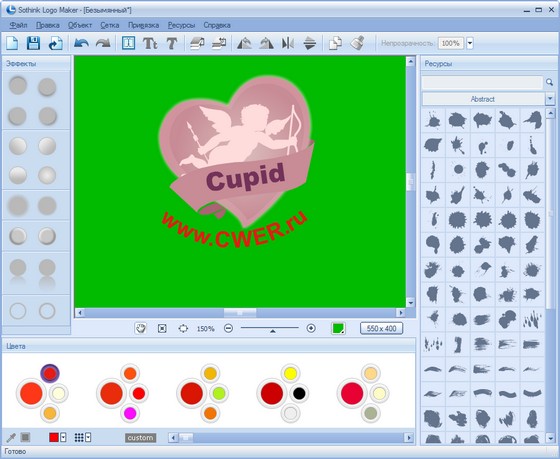Zoom out with the minus button
Screen dimensions: 560x459
[x=229, y=328]
